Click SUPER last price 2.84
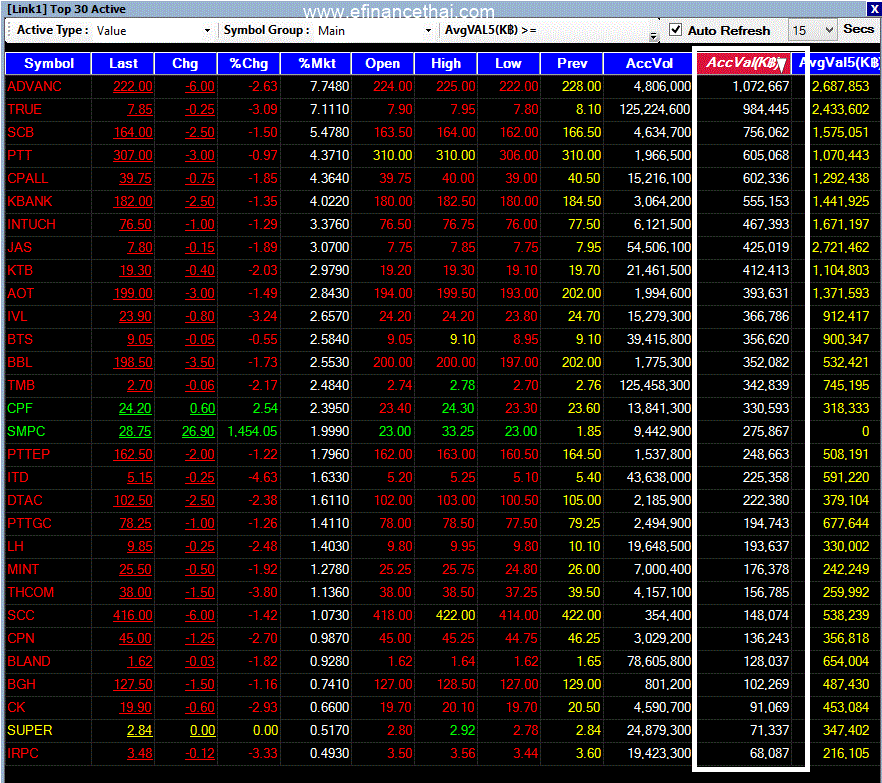882x783 pixels. [140, 731]
